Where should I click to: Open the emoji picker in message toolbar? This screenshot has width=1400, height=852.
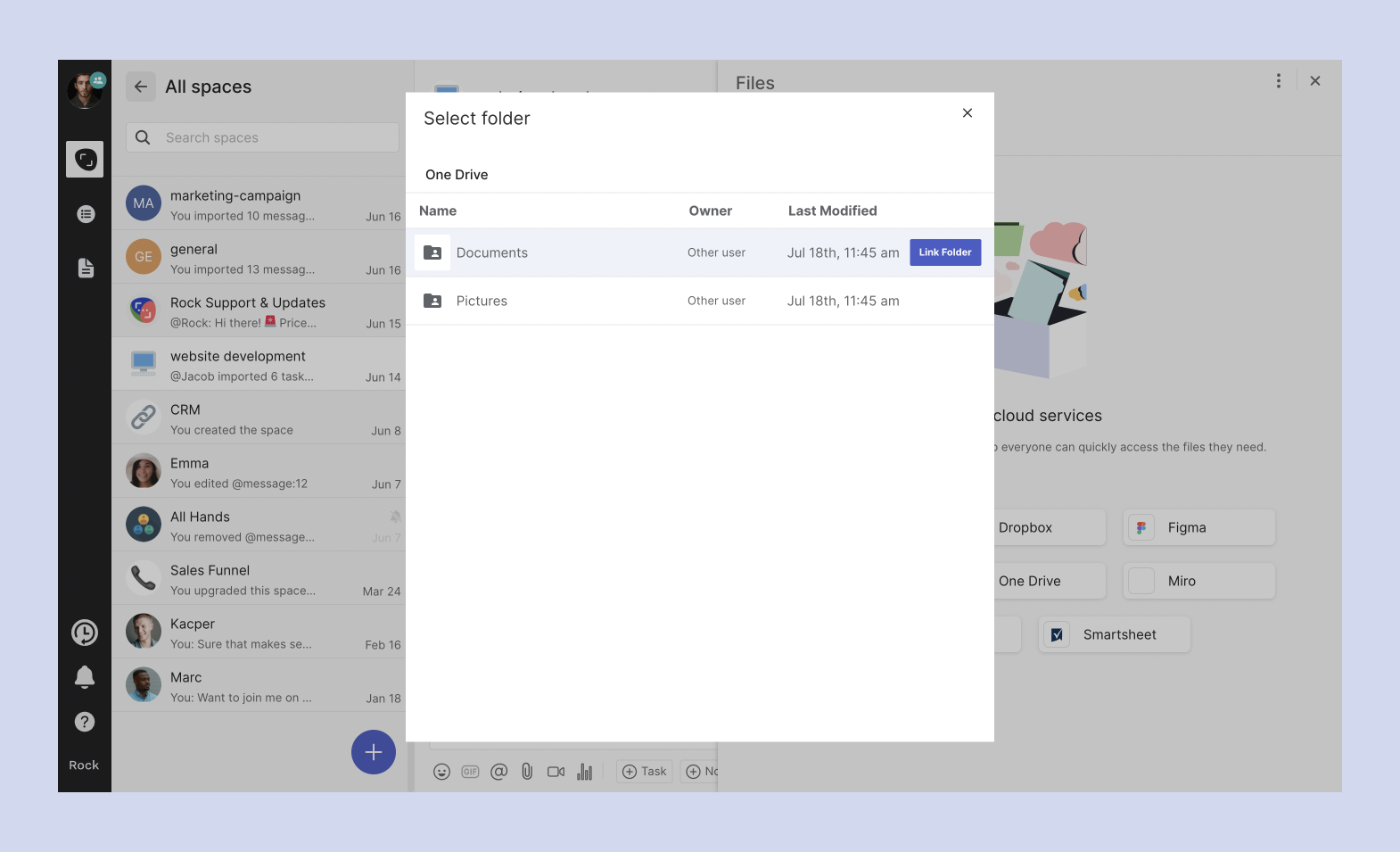tap(441, 772)
